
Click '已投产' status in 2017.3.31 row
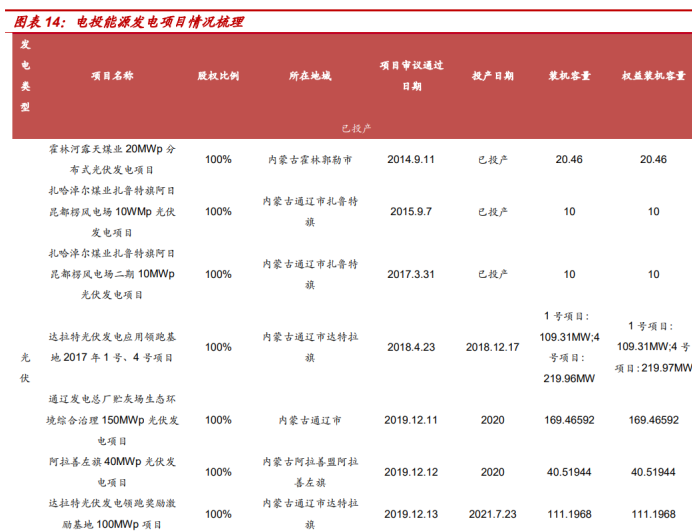pos(493,274)
